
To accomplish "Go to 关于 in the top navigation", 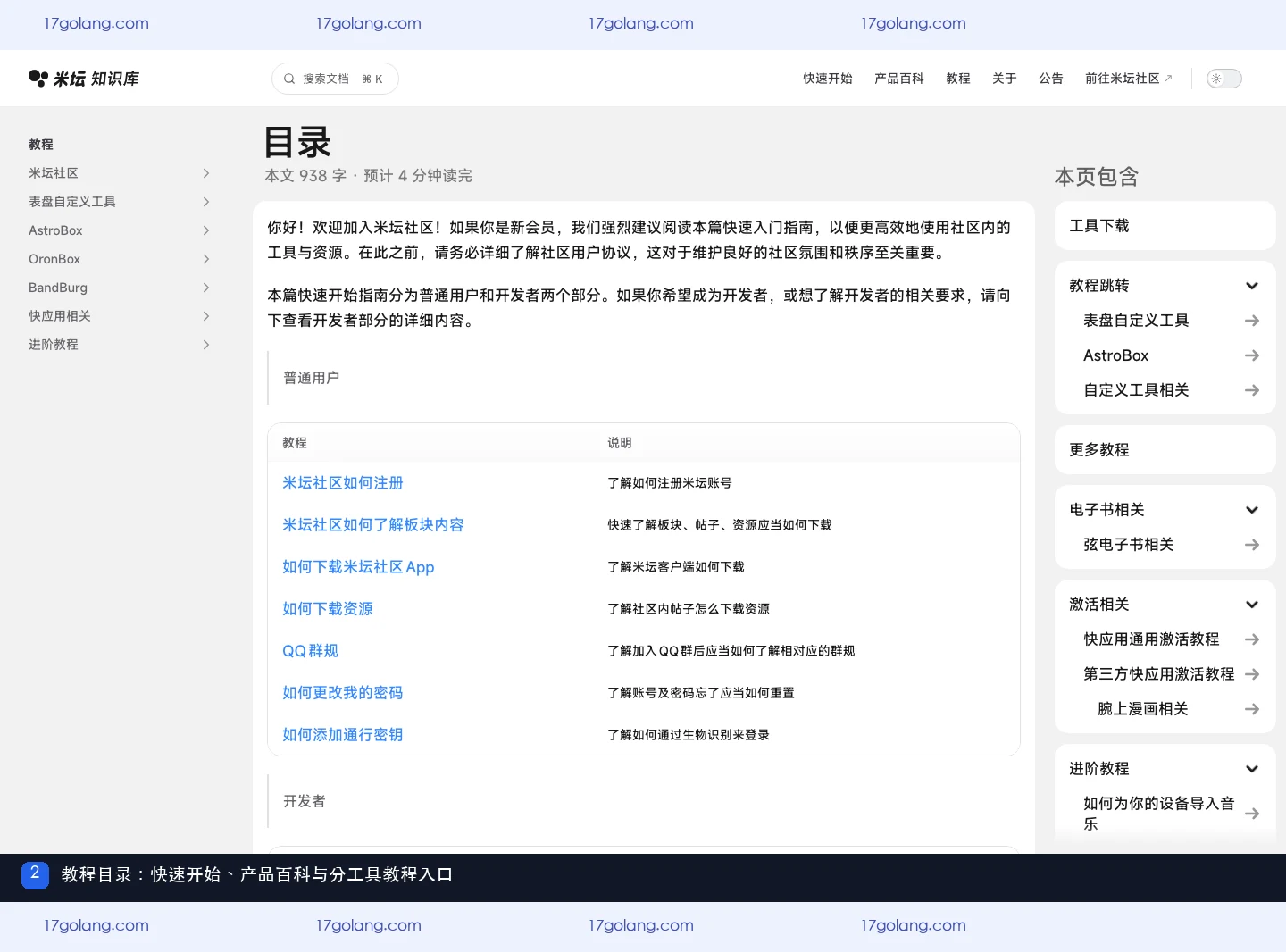I will tap(1005, 79).
